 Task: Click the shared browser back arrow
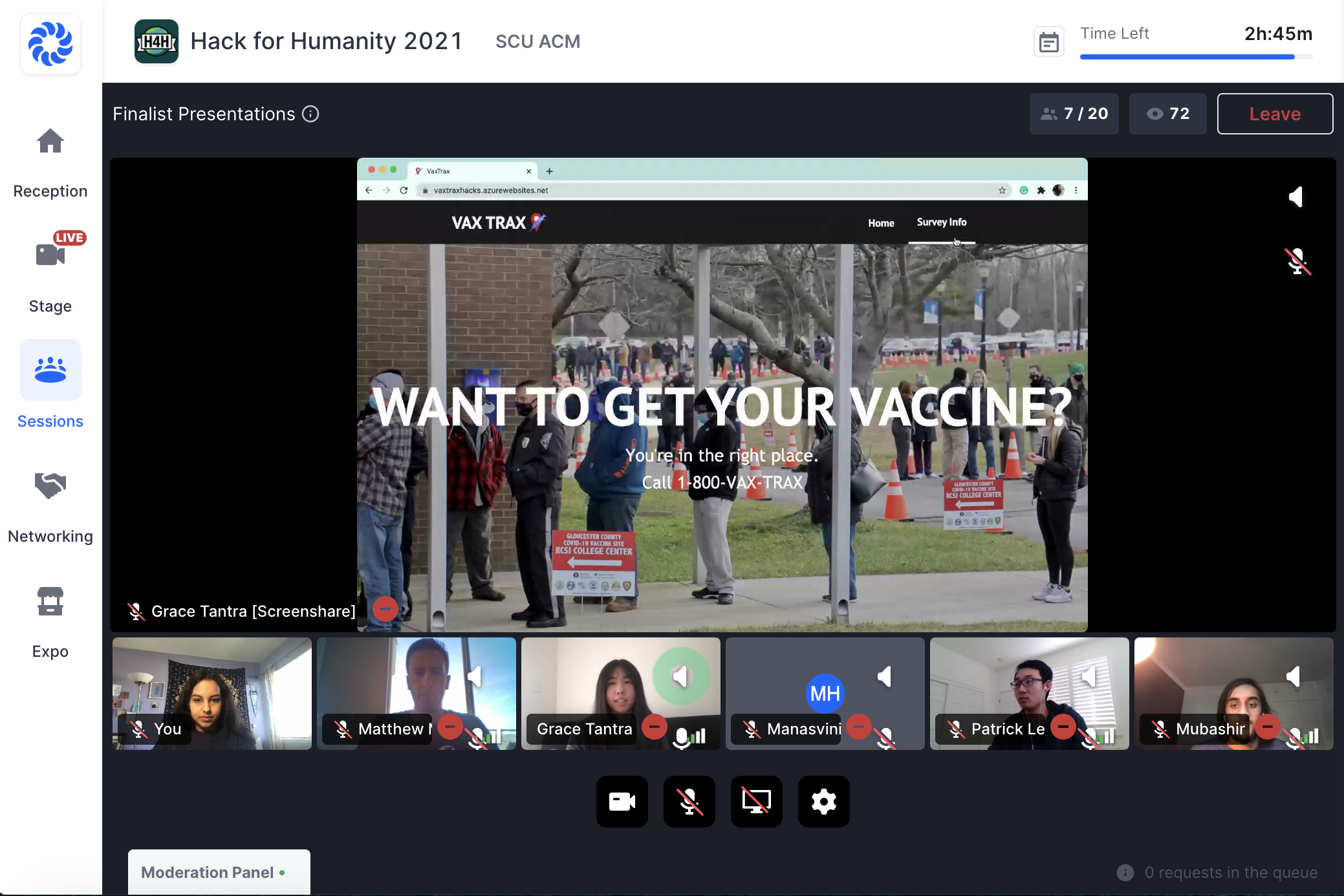point(369,190)
